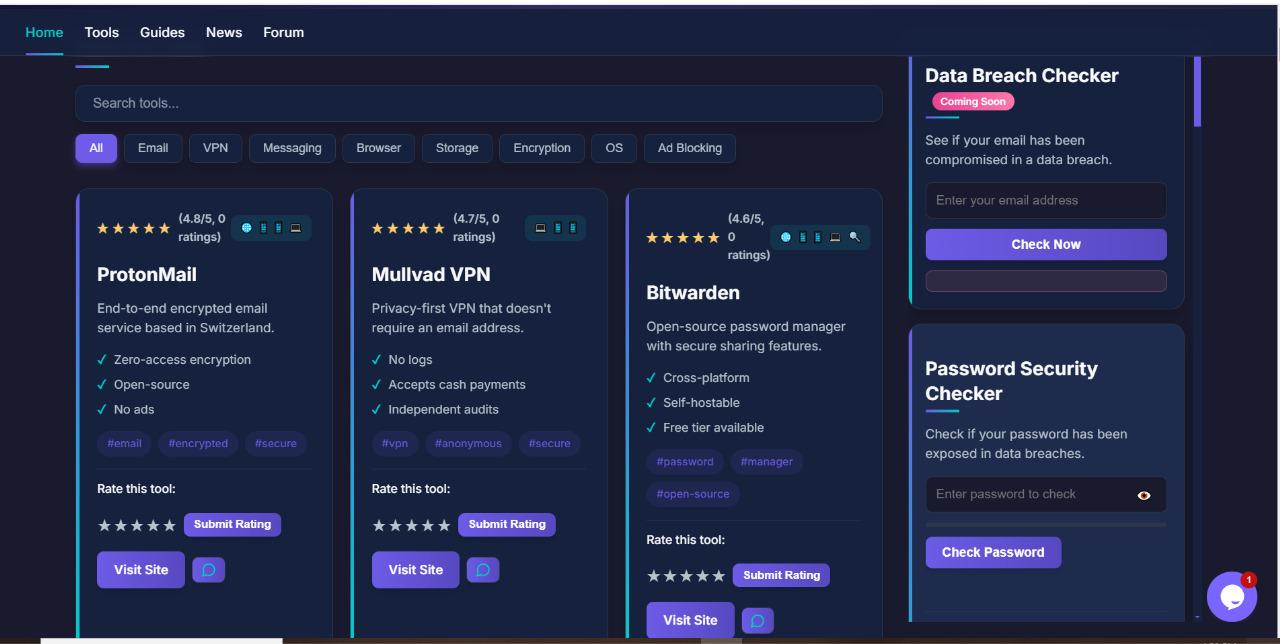Image resolution: width=1280 pixels, height=644 pixels.
Task: Click the Check Now button
Action: pos(1046,244)
